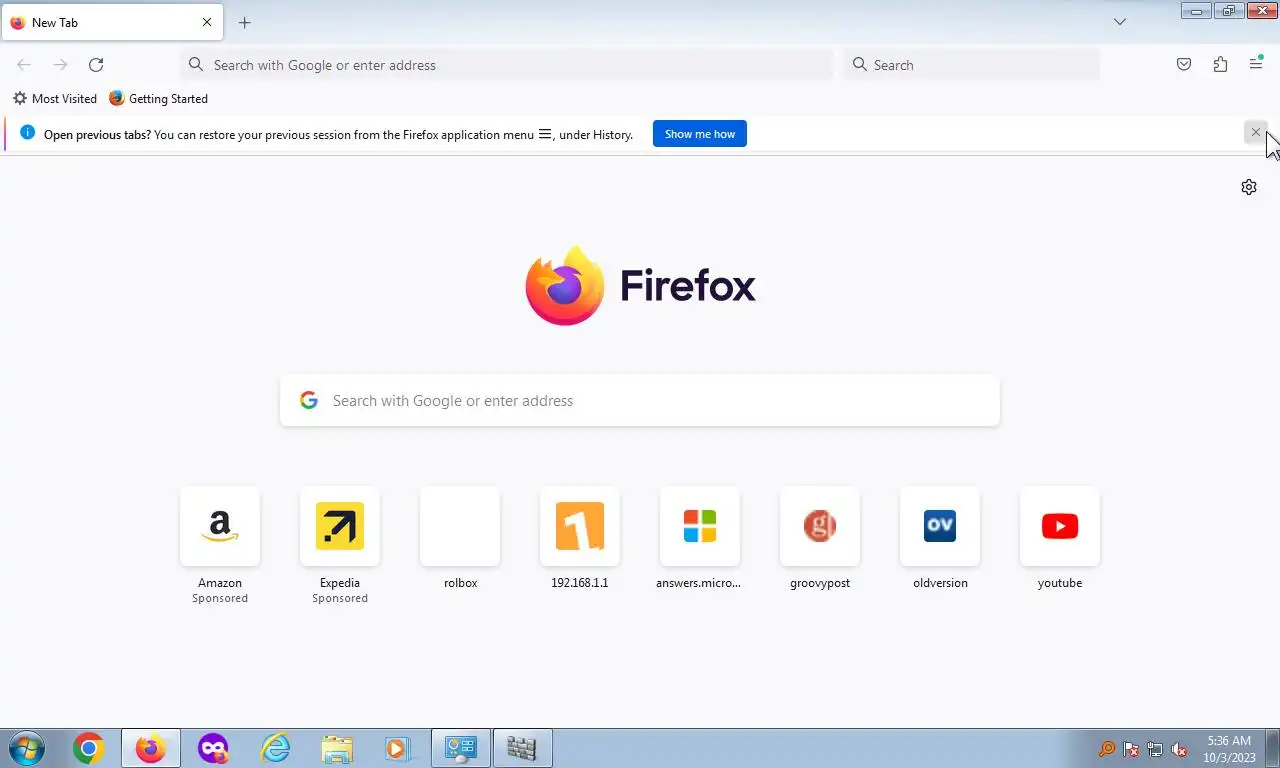Screen dimensions: 1280x768
Task: Open the personalize new tab gear
Action: coord(1249,187)
